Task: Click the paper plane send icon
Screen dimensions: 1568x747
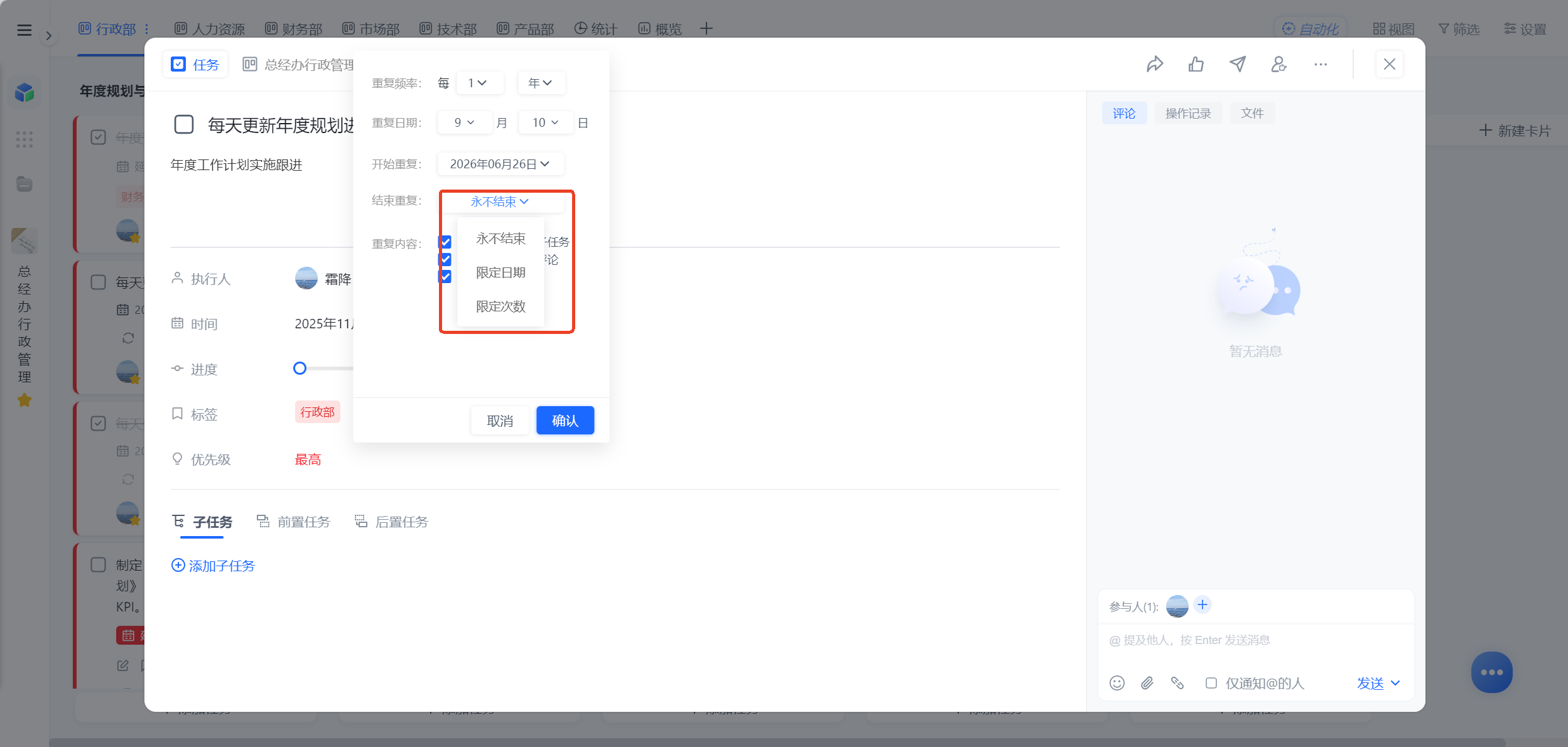Action: 1238,64
